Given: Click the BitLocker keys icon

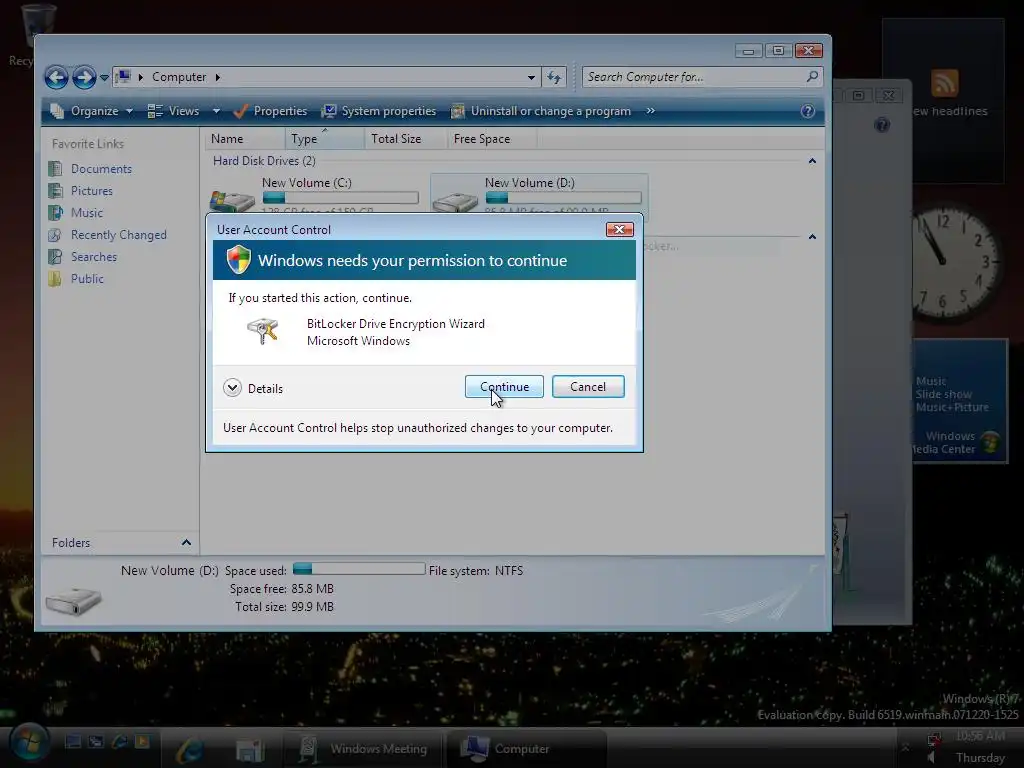Looking at the screenshot, I should 263,331.
